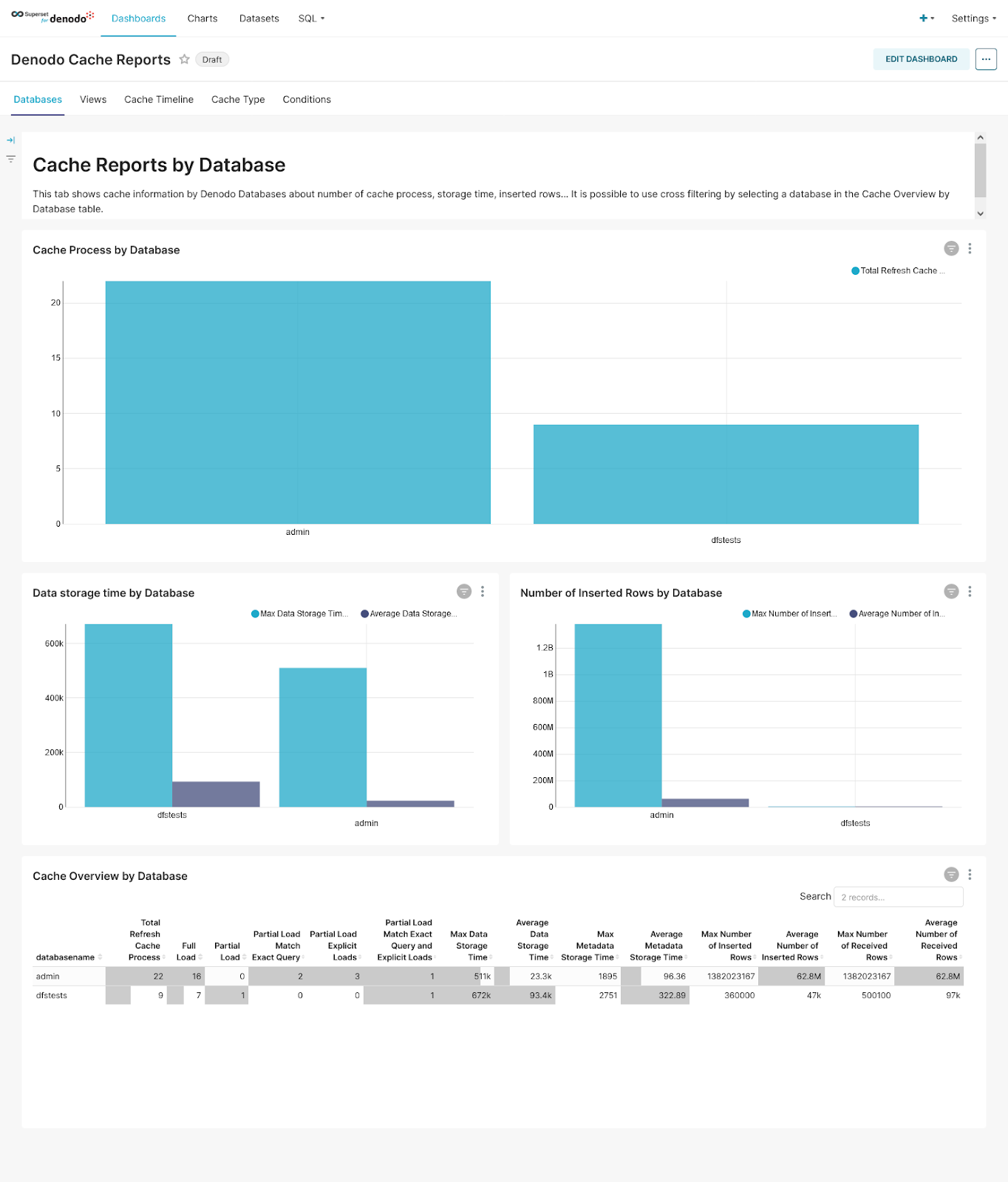The width and height of the screenshot is (1008, 1182).
Task: Sort by Average Number of Inserted Rows
Action: [x=792, y=946]
